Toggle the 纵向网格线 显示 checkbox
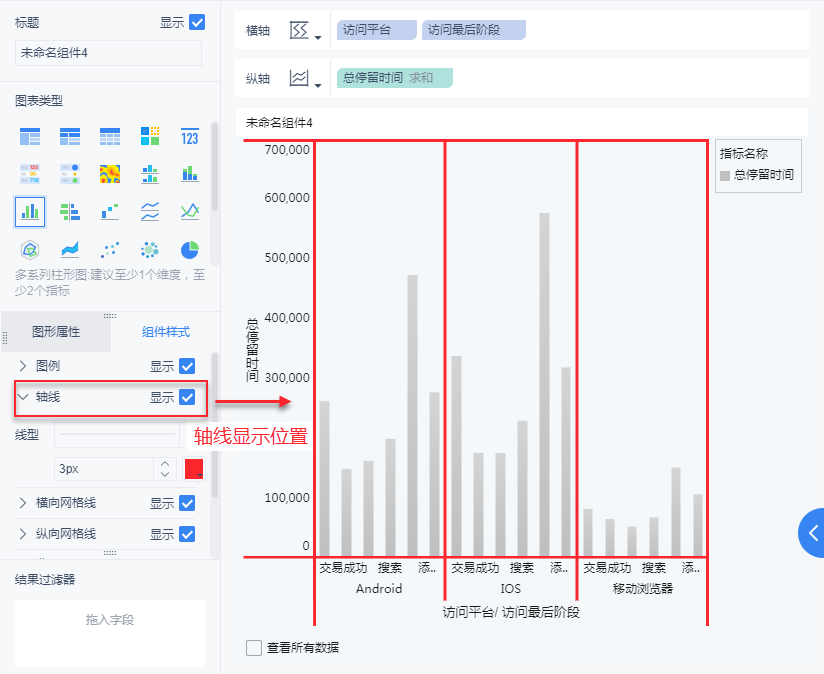 click(x=187, y=534)
